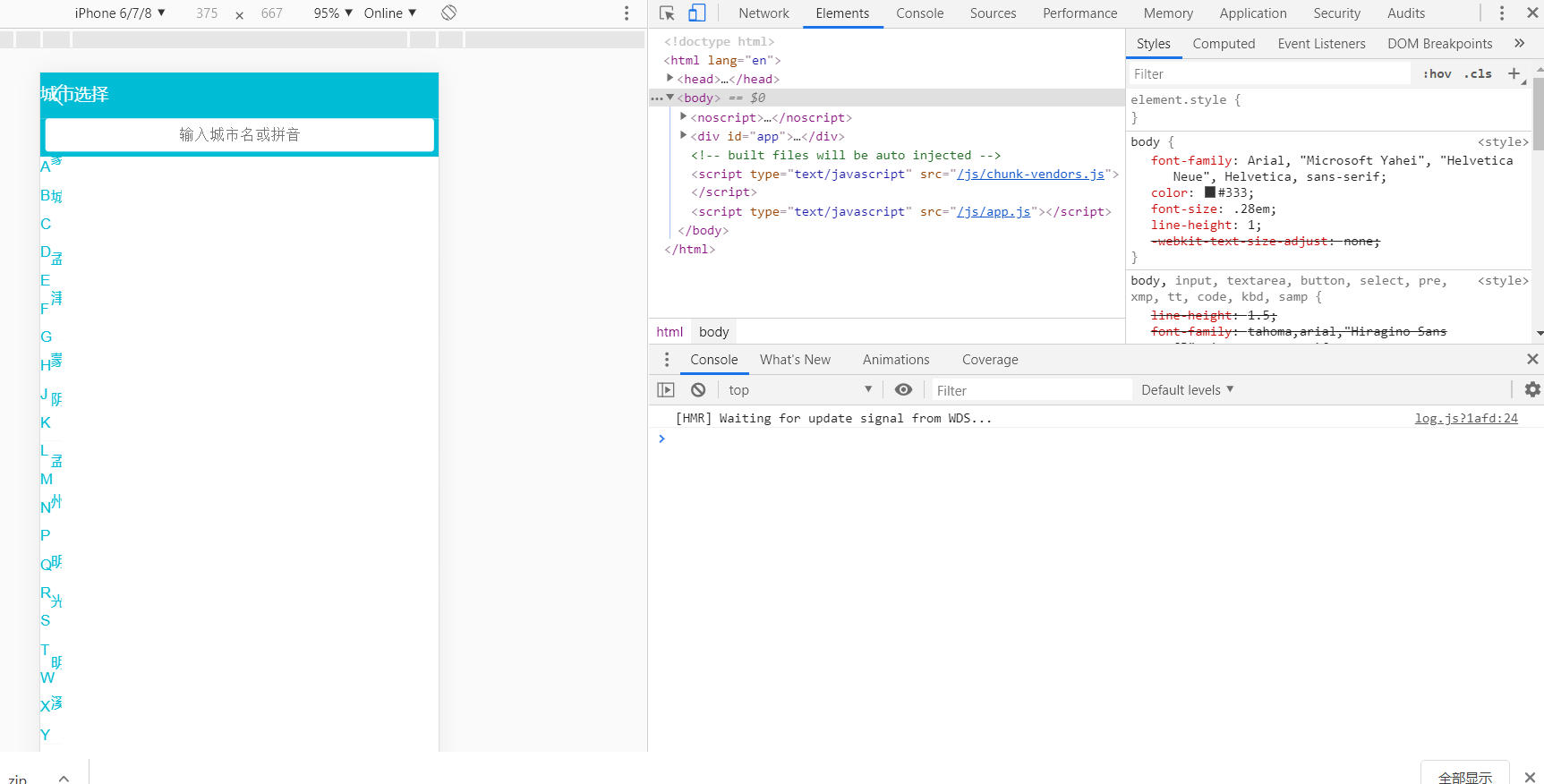Image resolution: width=1544 pixels, height=784 pixels.
Task: Close the console drawer
Action: [1532, 359]
